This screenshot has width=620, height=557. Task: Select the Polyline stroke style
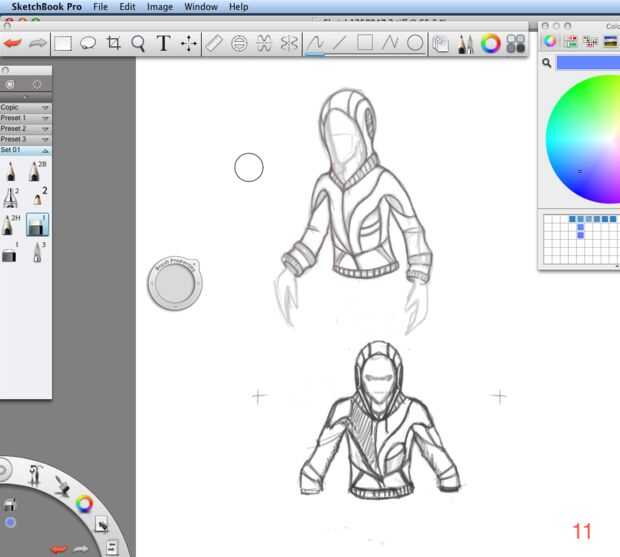point(390,43)
